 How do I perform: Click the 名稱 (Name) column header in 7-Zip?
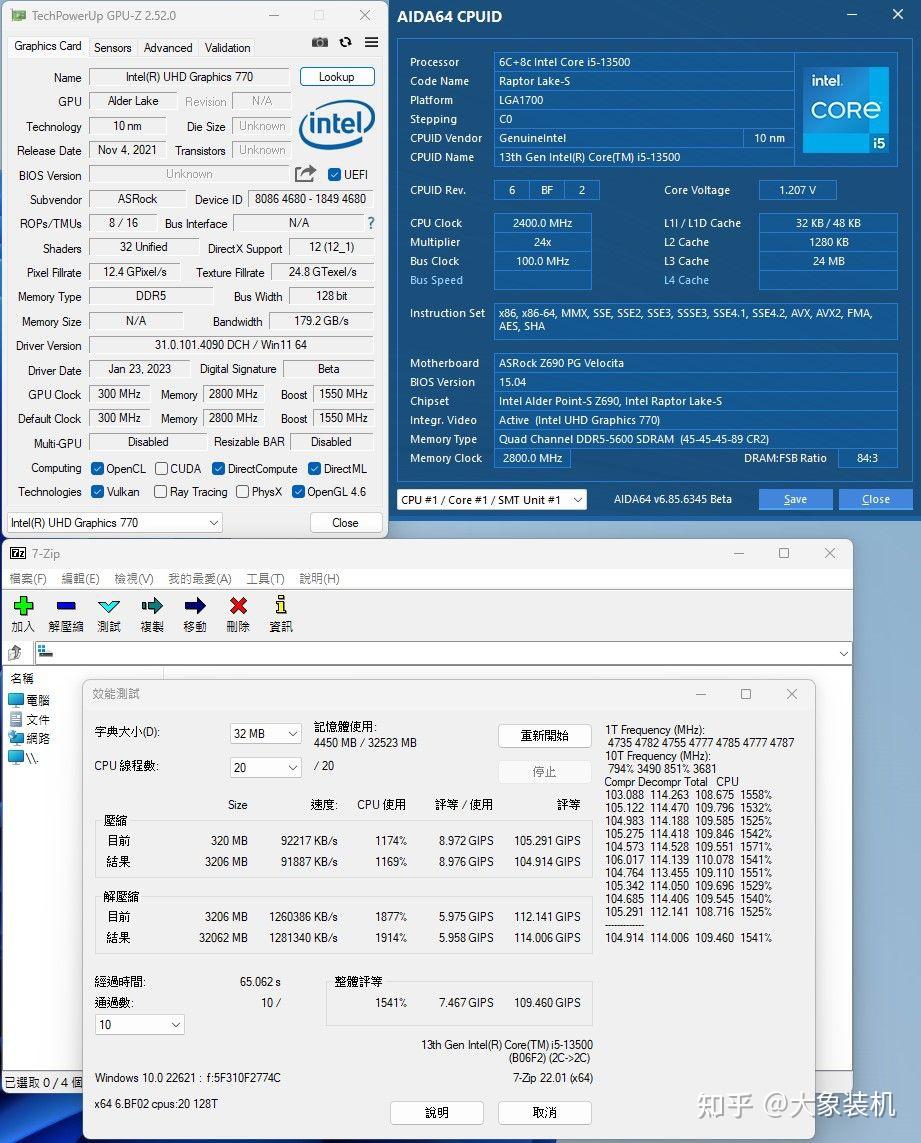(22, 678)
